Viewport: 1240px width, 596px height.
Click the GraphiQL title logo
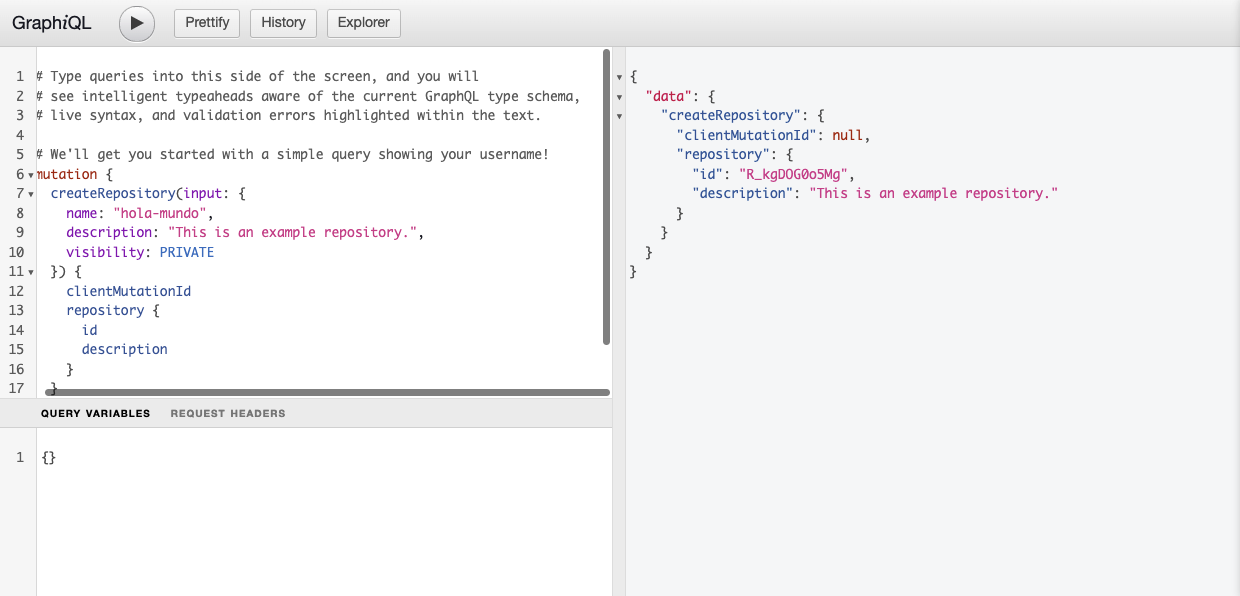[x=52, y=23]
